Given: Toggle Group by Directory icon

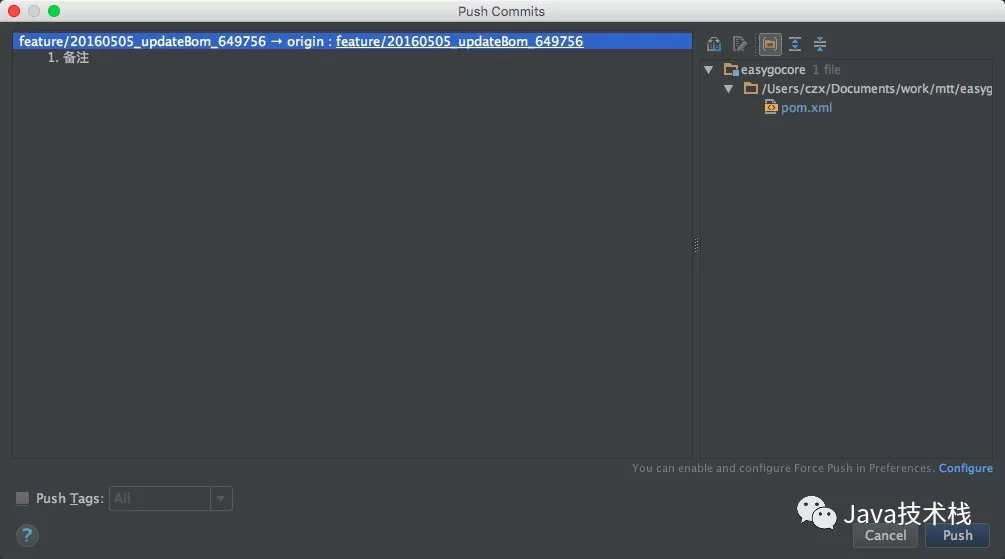Looking at the screenshot, I should (770, 44).
